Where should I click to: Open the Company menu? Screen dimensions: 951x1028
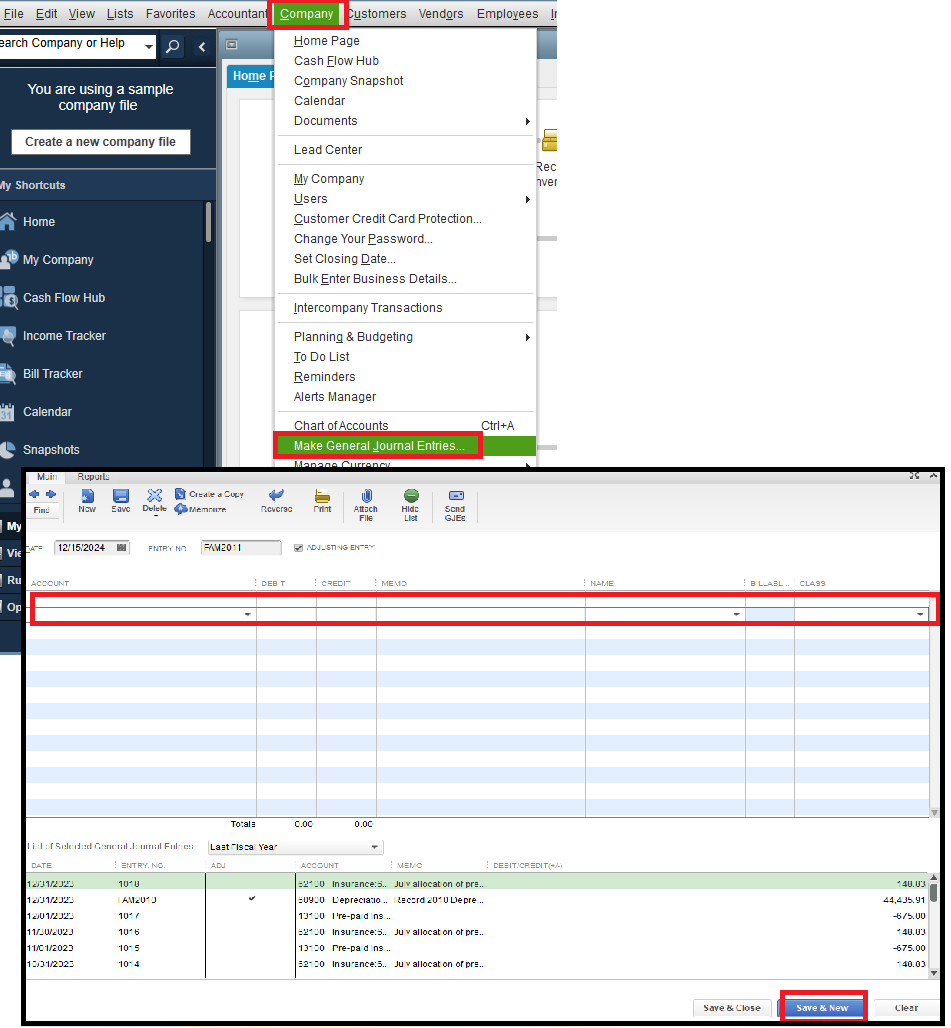pyautogui.click(x=307, y=14)
